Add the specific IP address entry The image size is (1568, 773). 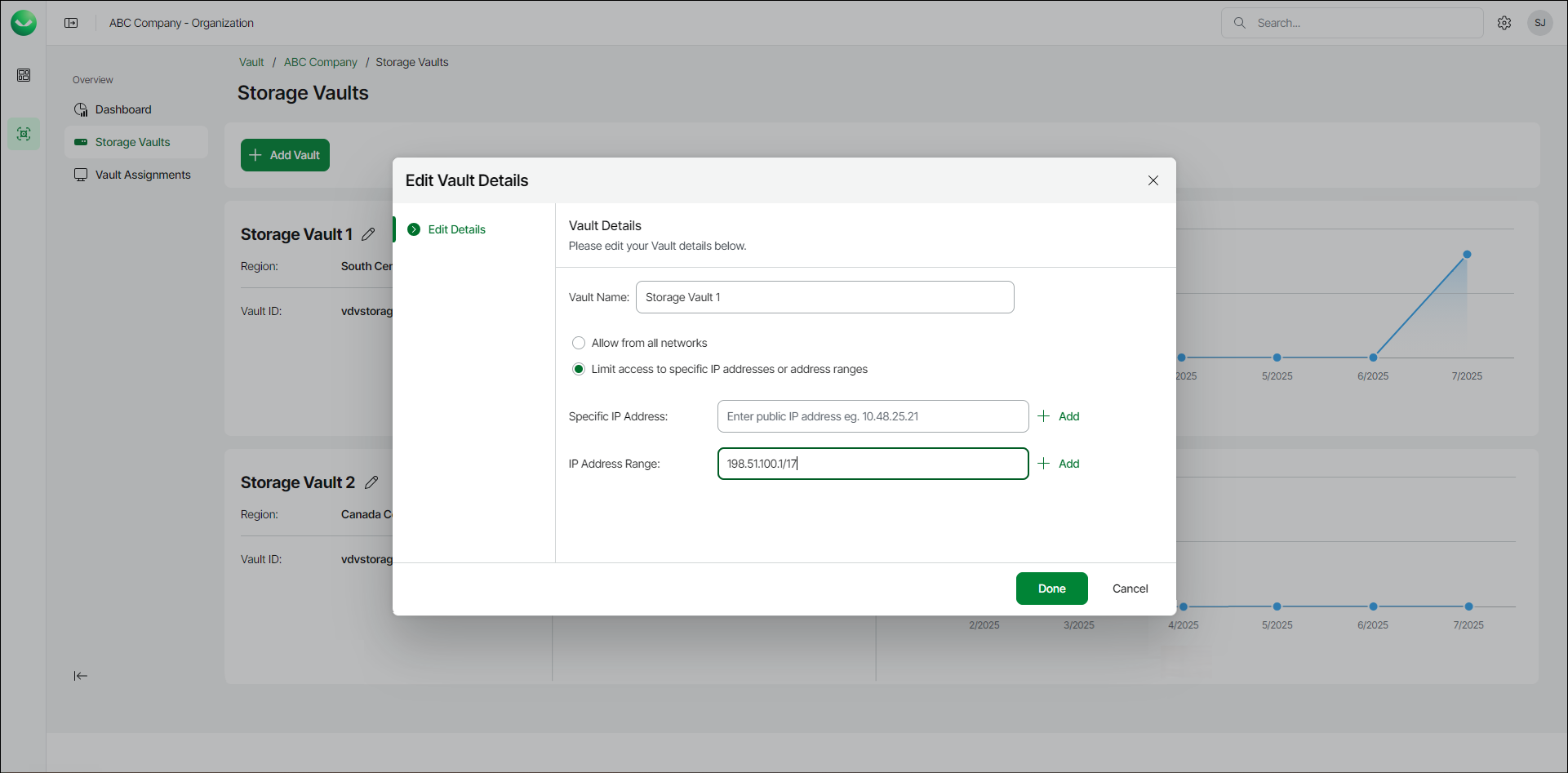click(1059, 416)
